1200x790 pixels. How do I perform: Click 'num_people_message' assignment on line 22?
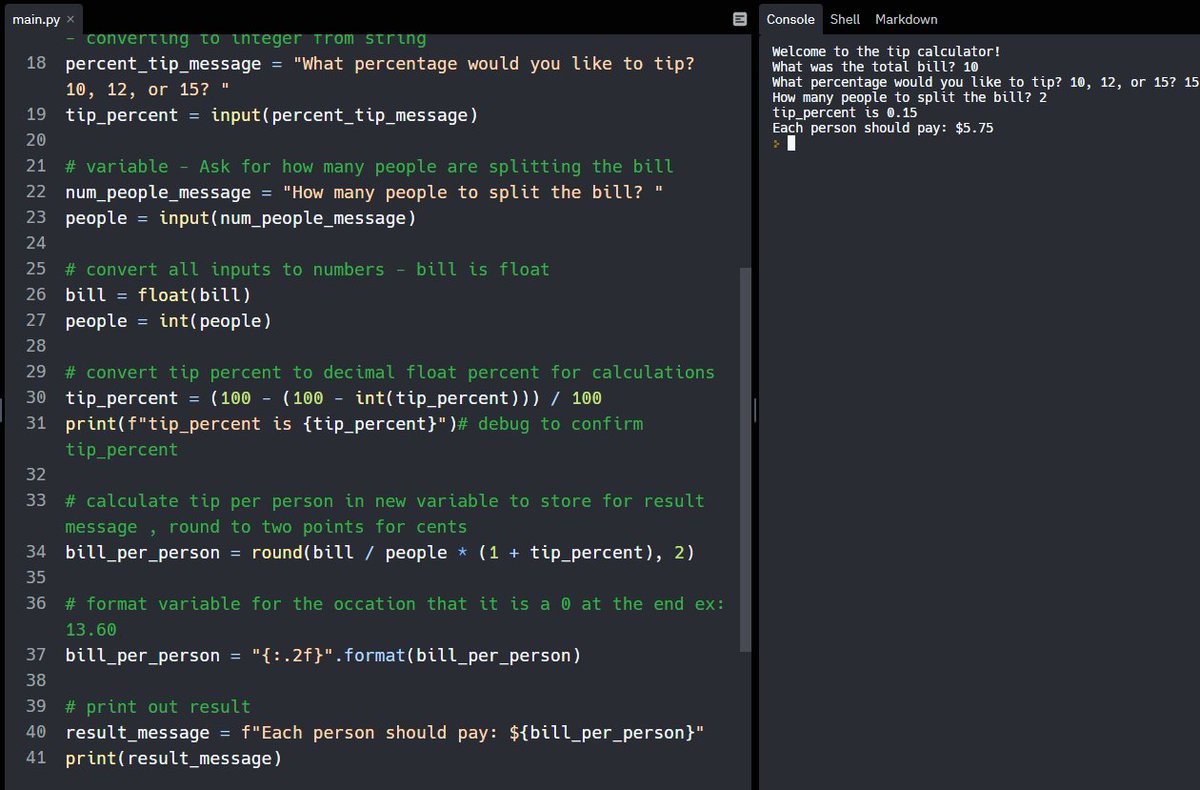[364, 192]
